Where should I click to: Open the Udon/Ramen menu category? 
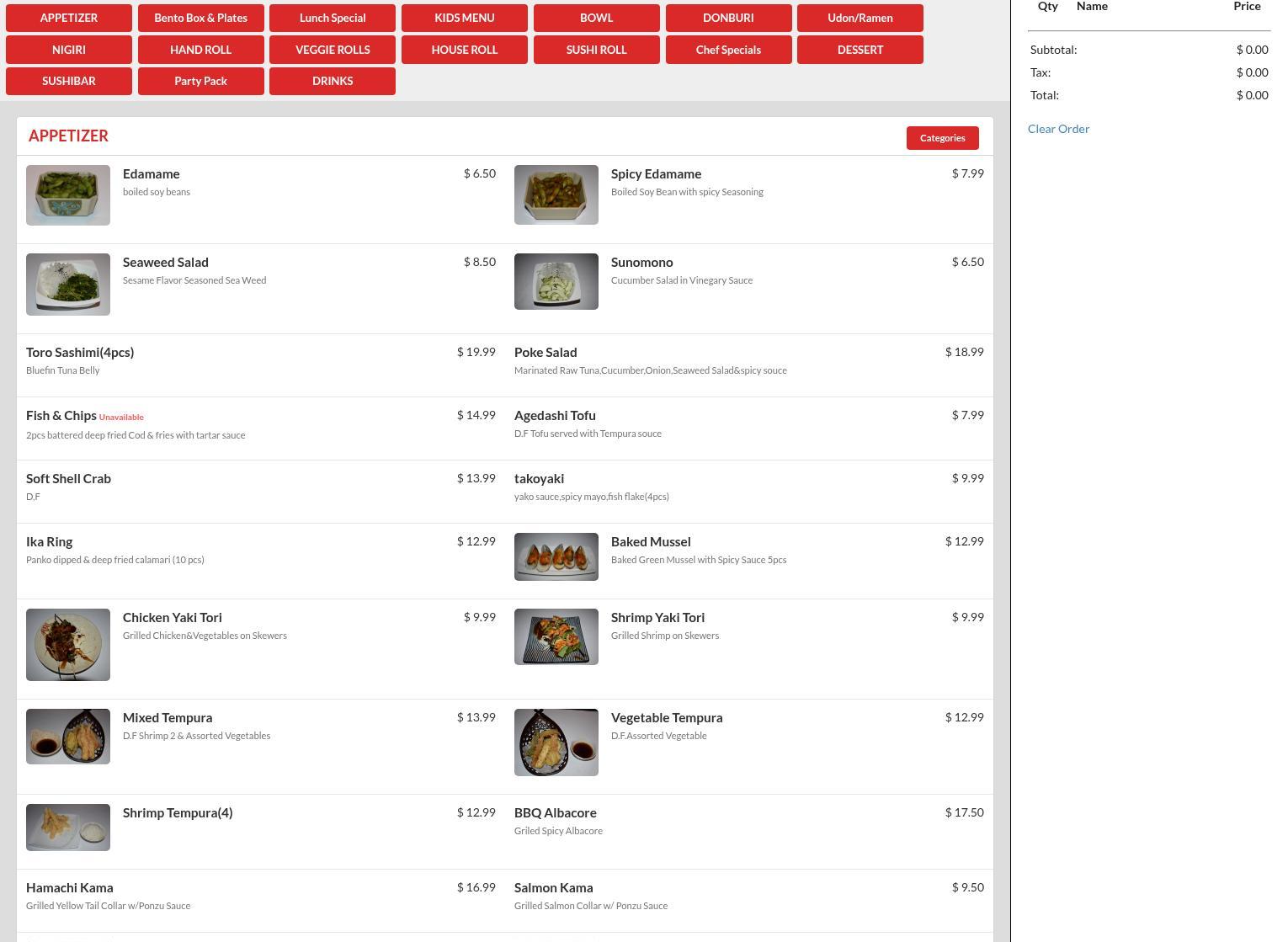860,18
